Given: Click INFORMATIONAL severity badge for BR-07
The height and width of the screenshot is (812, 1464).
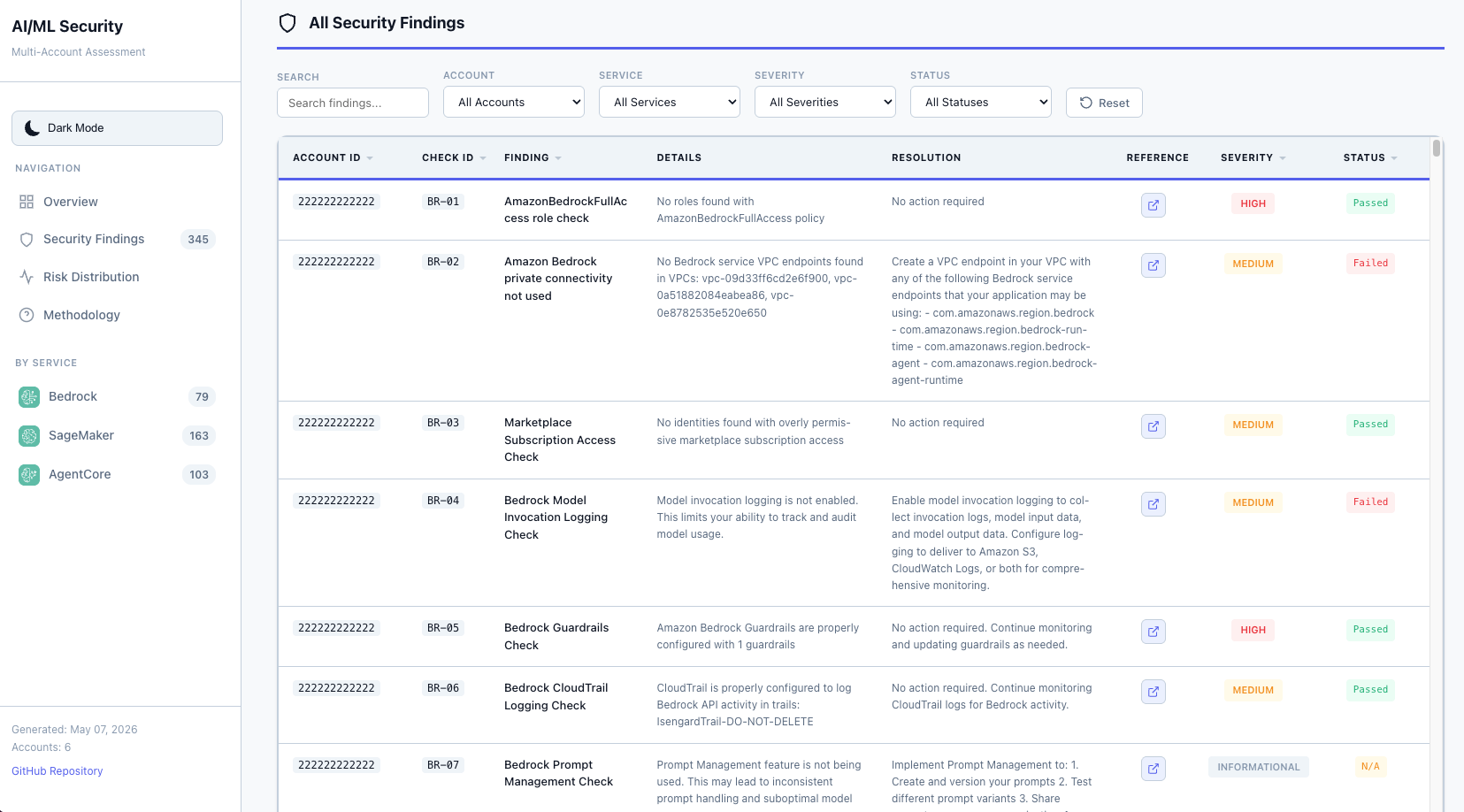Looking at the screenshot, I should 1258,767.
